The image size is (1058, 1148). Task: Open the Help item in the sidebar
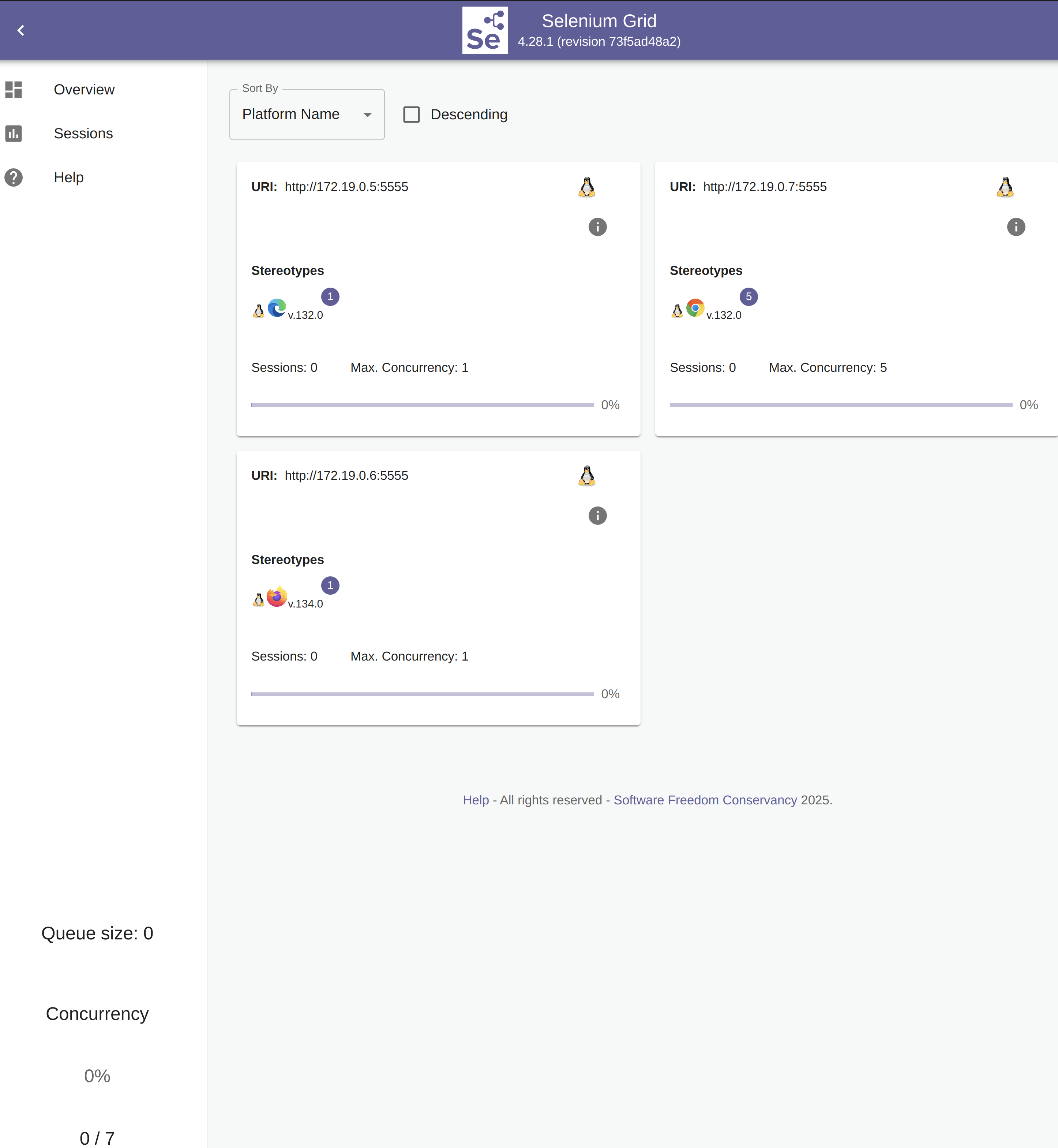(69, 177)
